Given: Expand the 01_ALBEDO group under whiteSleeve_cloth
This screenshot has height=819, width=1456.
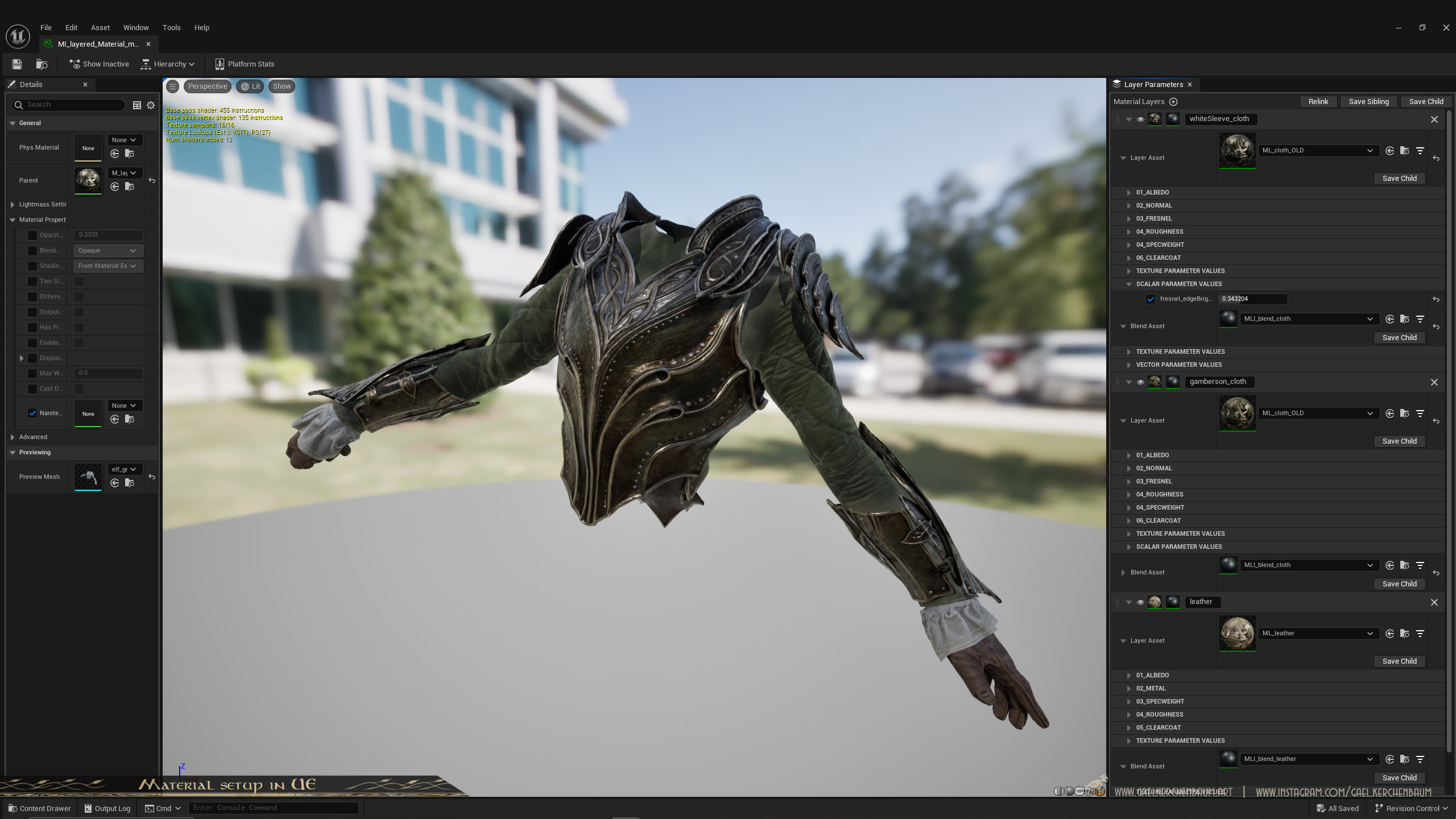Looking at the screenshot, I should [1129, 193].
